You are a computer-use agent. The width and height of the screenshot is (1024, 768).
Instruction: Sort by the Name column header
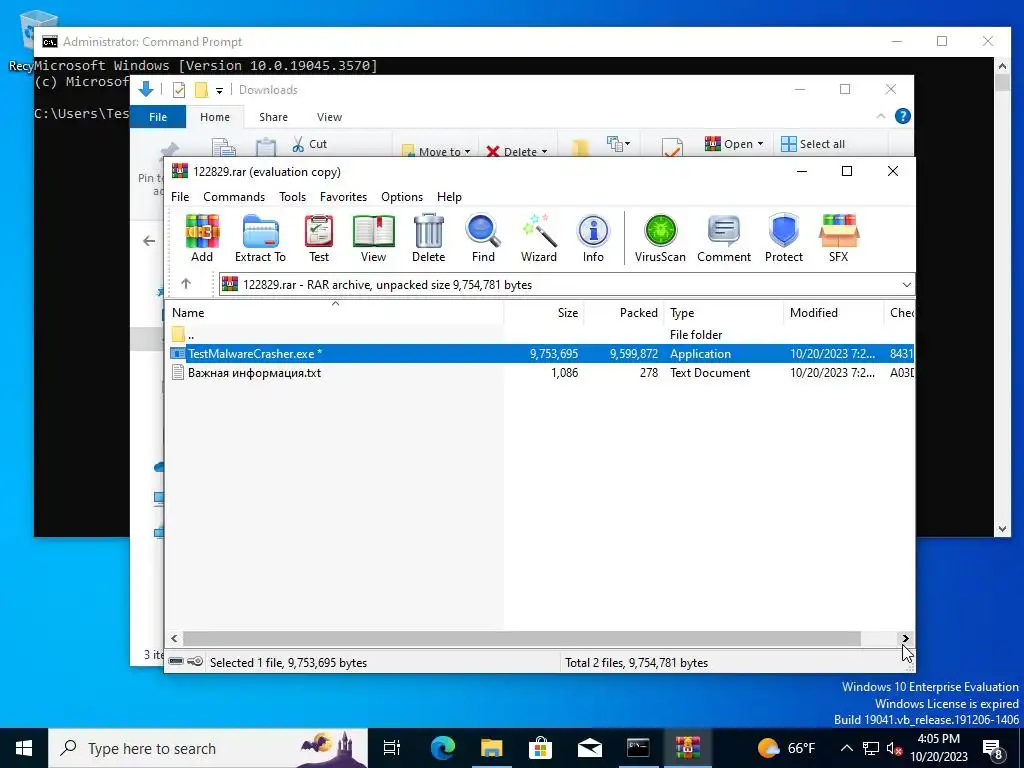pyautogui.click(x=334, y=312)
